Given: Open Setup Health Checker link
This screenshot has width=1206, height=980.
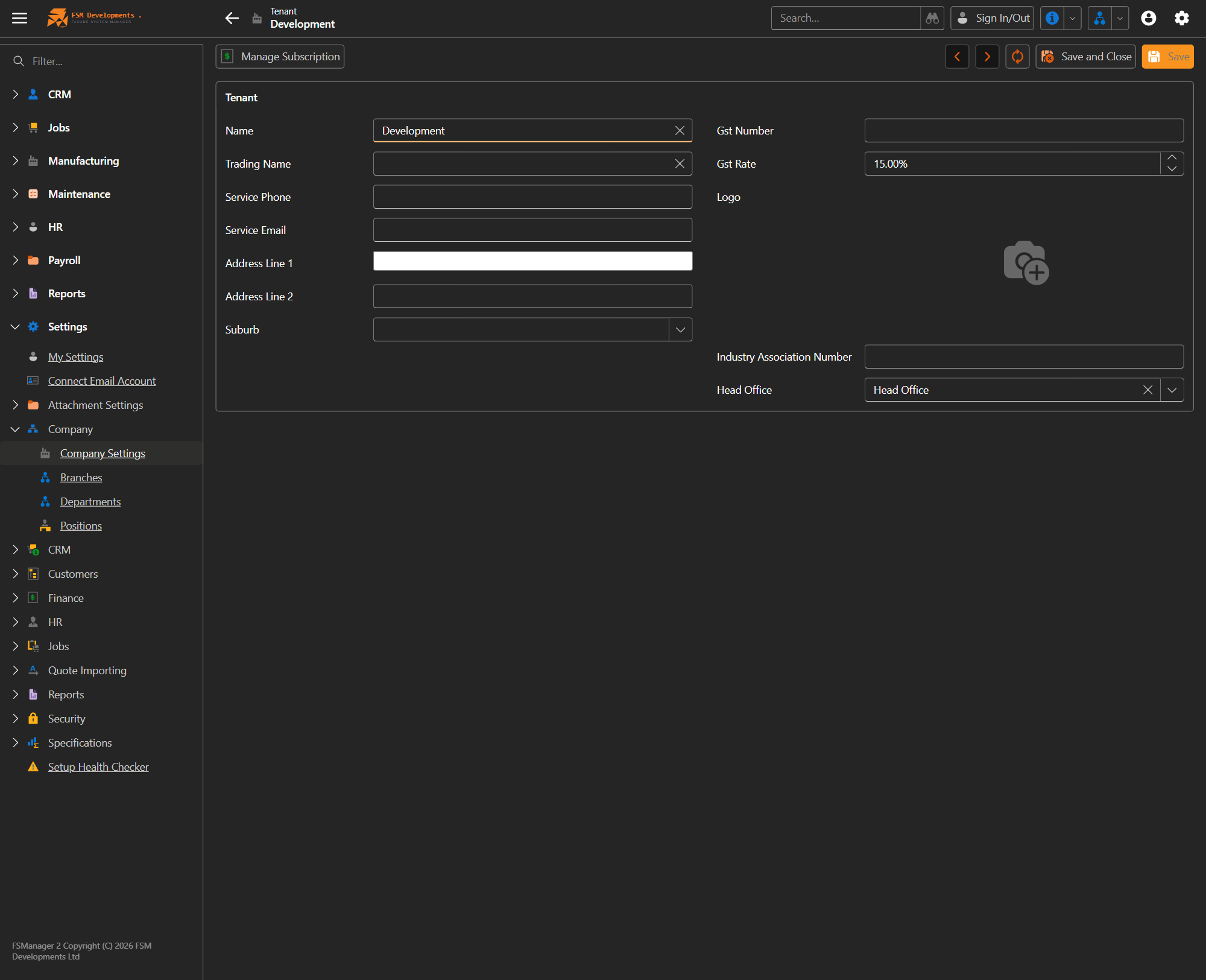Looking at the screenshot, I should pos(98,767).
